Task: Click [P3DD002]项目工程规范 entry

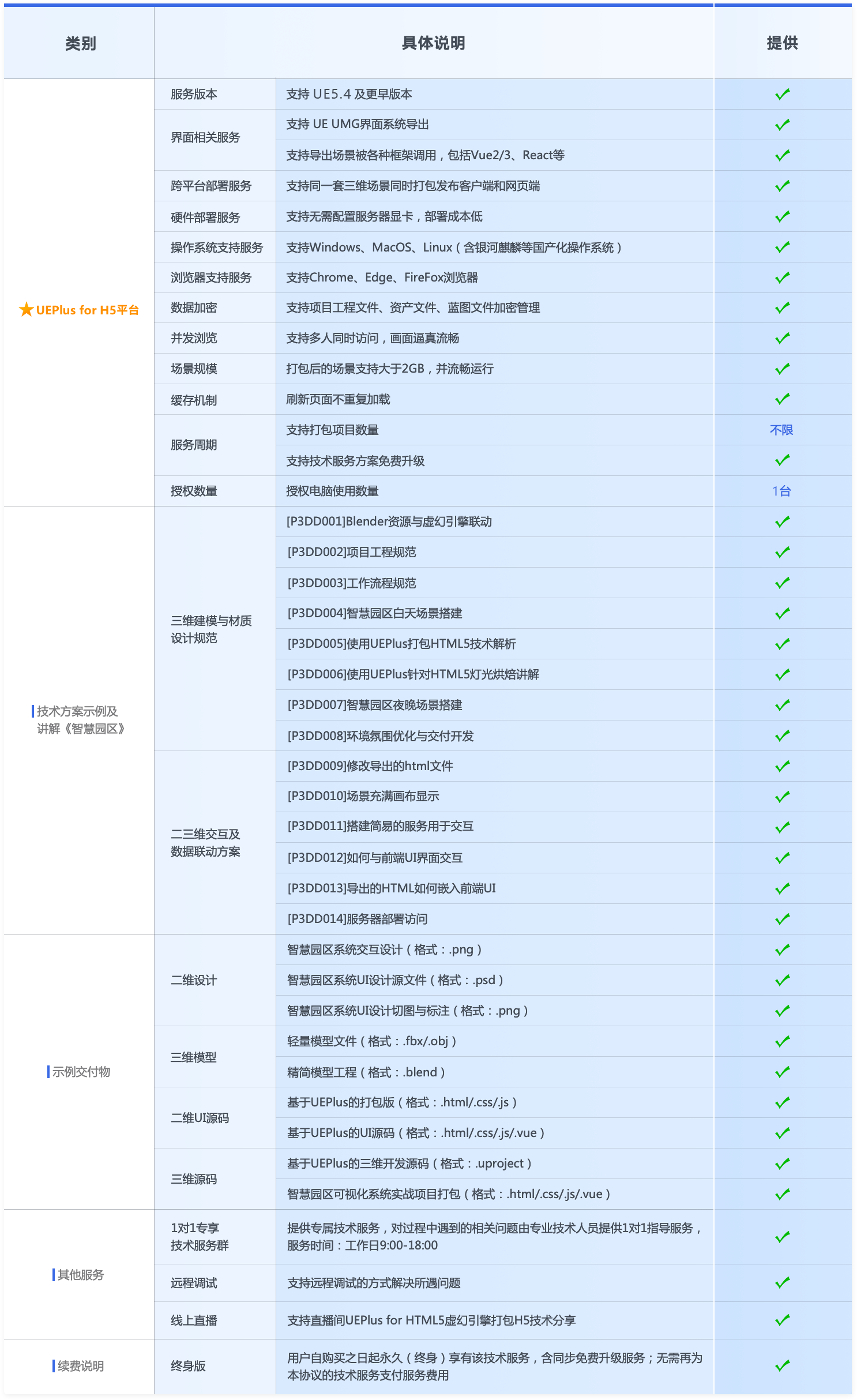Action: pos(351,552)
